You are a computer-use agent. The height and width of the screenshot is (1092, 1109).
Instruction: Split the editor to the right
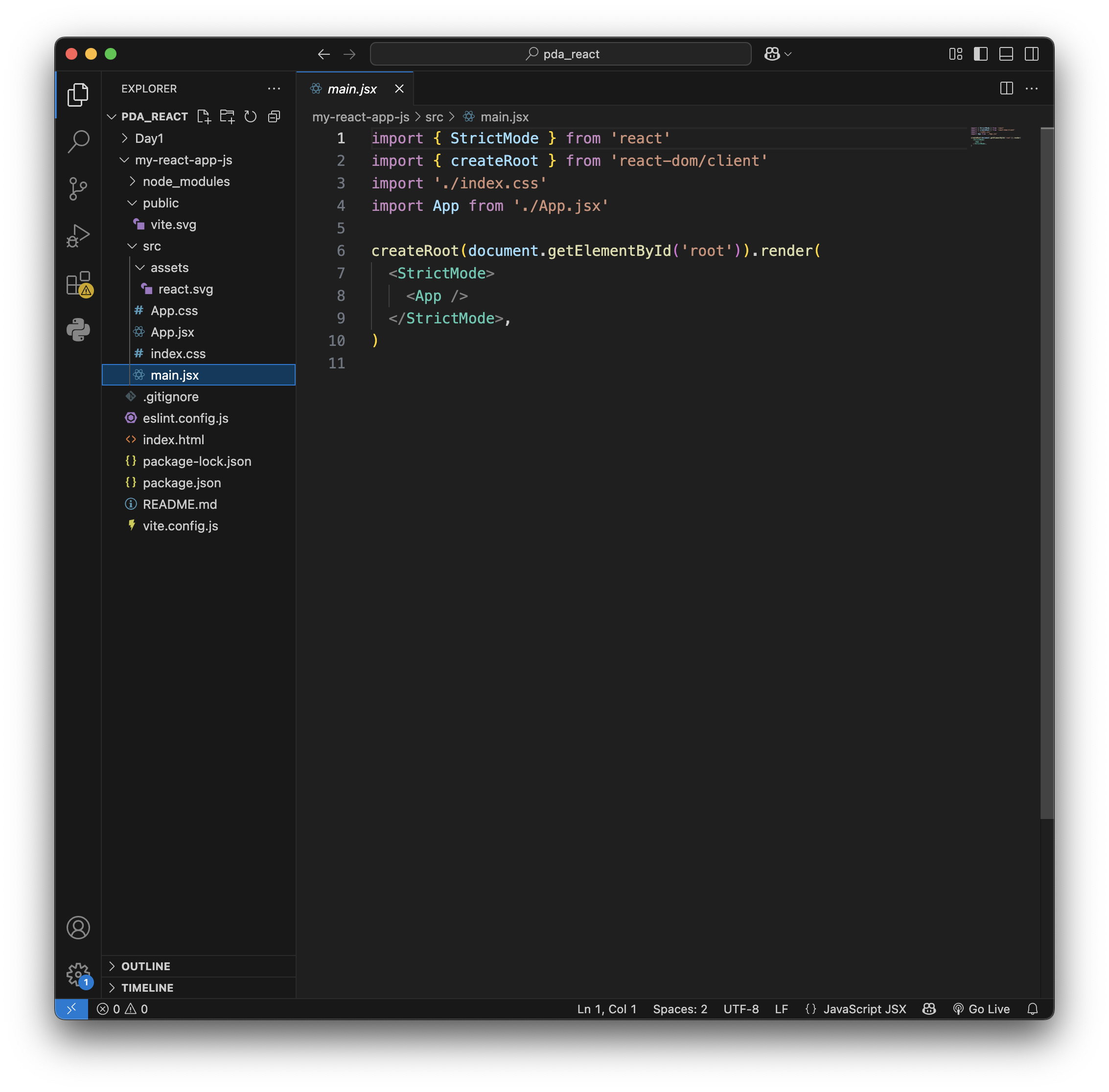point(1006,89)
